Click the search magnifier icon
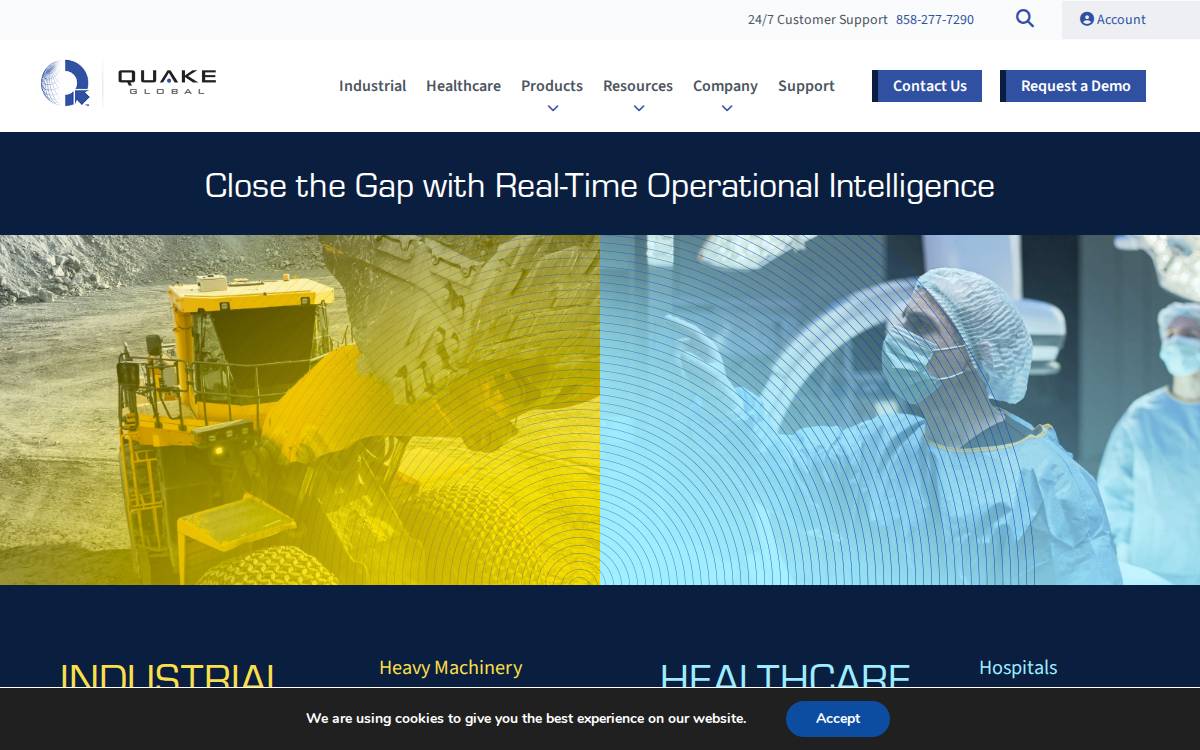The height and width of the screenshot is (750, 1200). tap(1025, 18)
